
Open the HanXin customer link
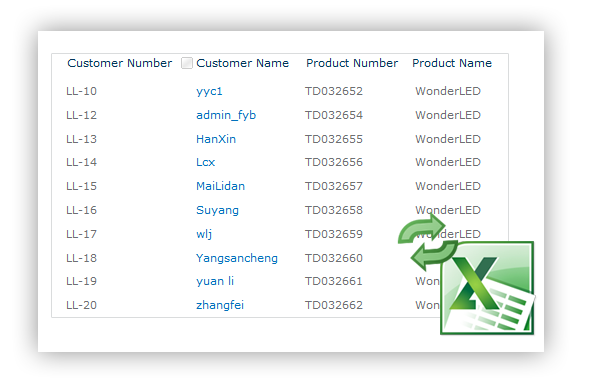point(216,139)
